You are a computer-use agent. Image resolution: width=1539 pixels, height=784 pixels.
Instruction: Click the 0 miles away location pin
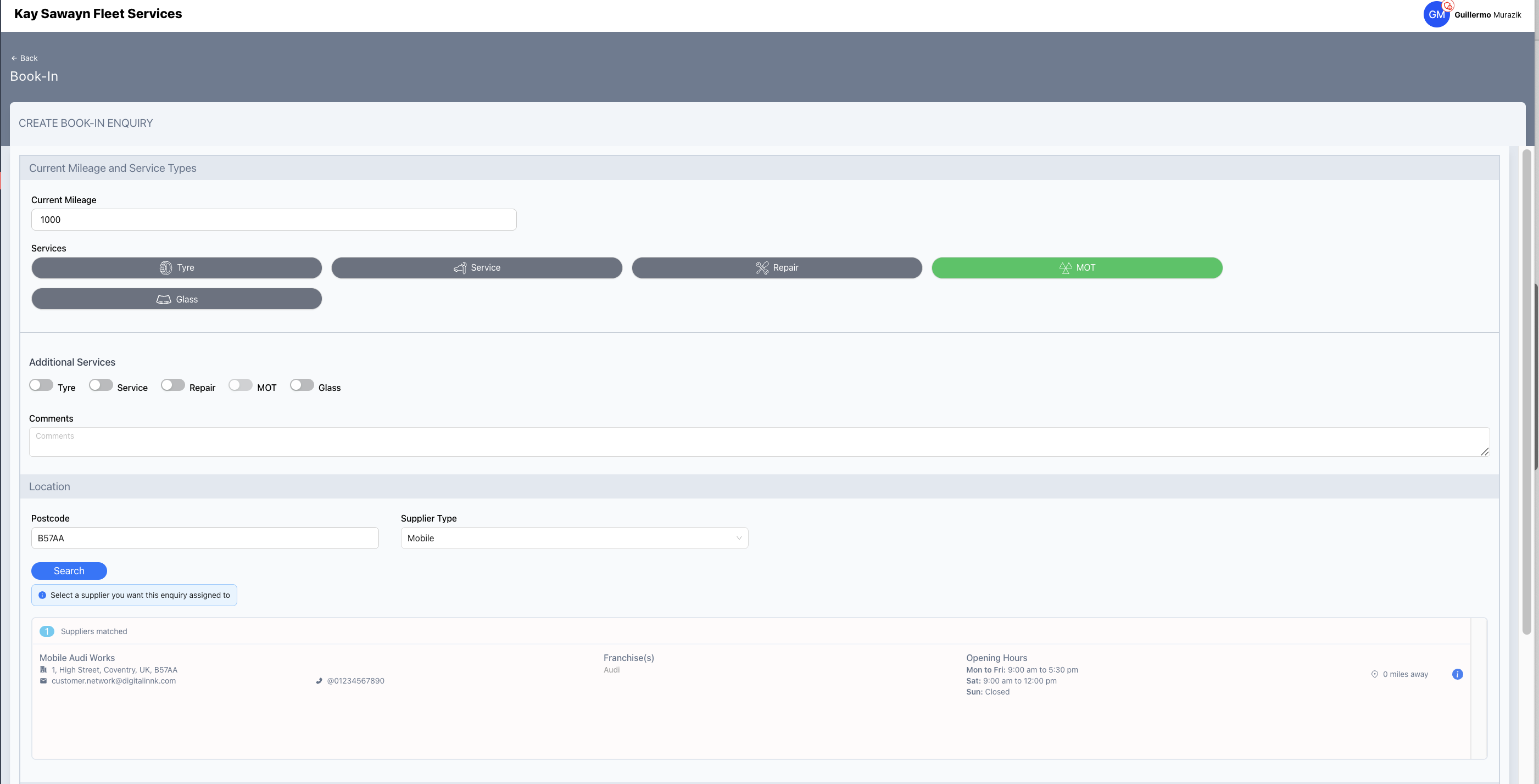coord(1375,674)
